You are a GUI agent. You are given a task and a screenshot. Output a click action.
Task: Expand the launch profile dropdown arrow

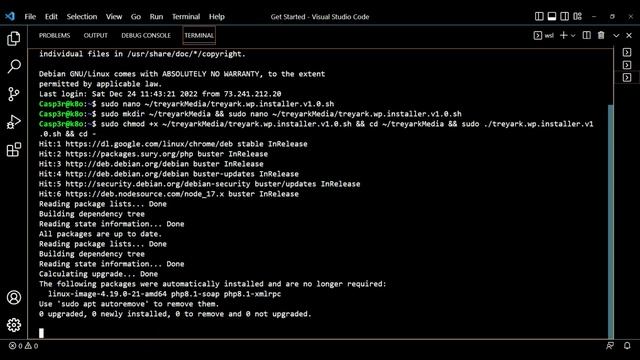573,36
